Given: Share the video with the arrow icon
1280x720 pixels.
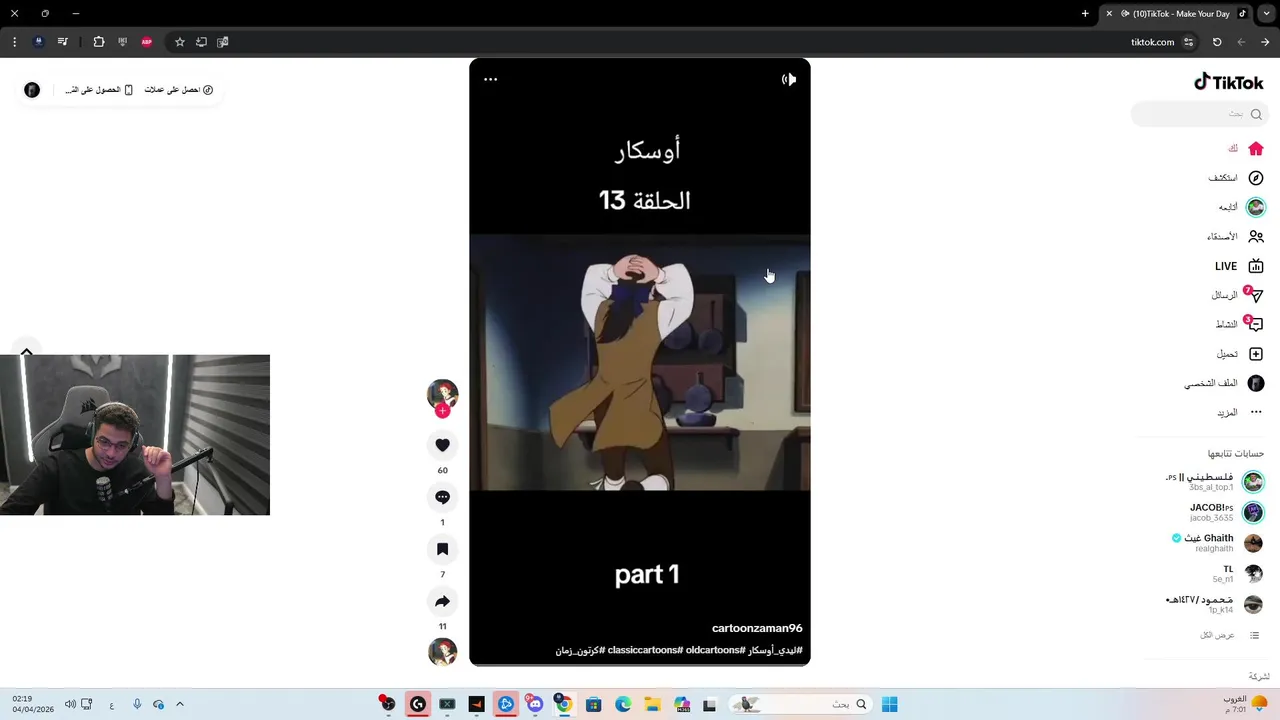Looking at the screenshot, I should (442, 601).
